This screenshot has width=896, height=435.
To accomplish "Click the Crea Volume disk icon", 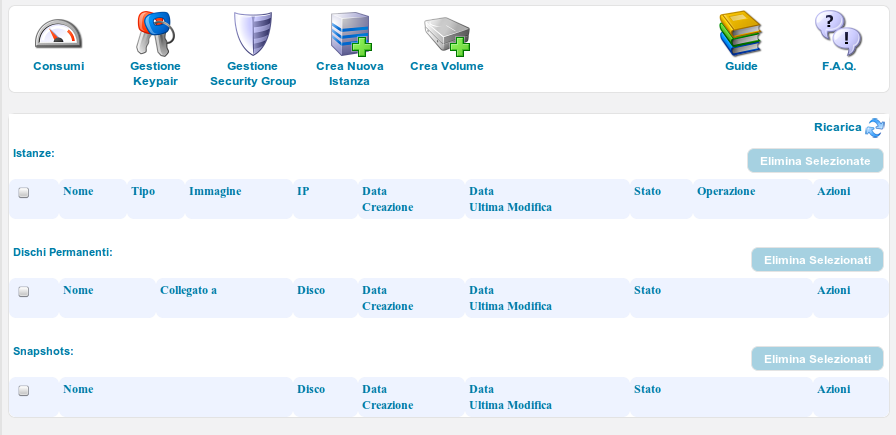I will pos(447,36).
